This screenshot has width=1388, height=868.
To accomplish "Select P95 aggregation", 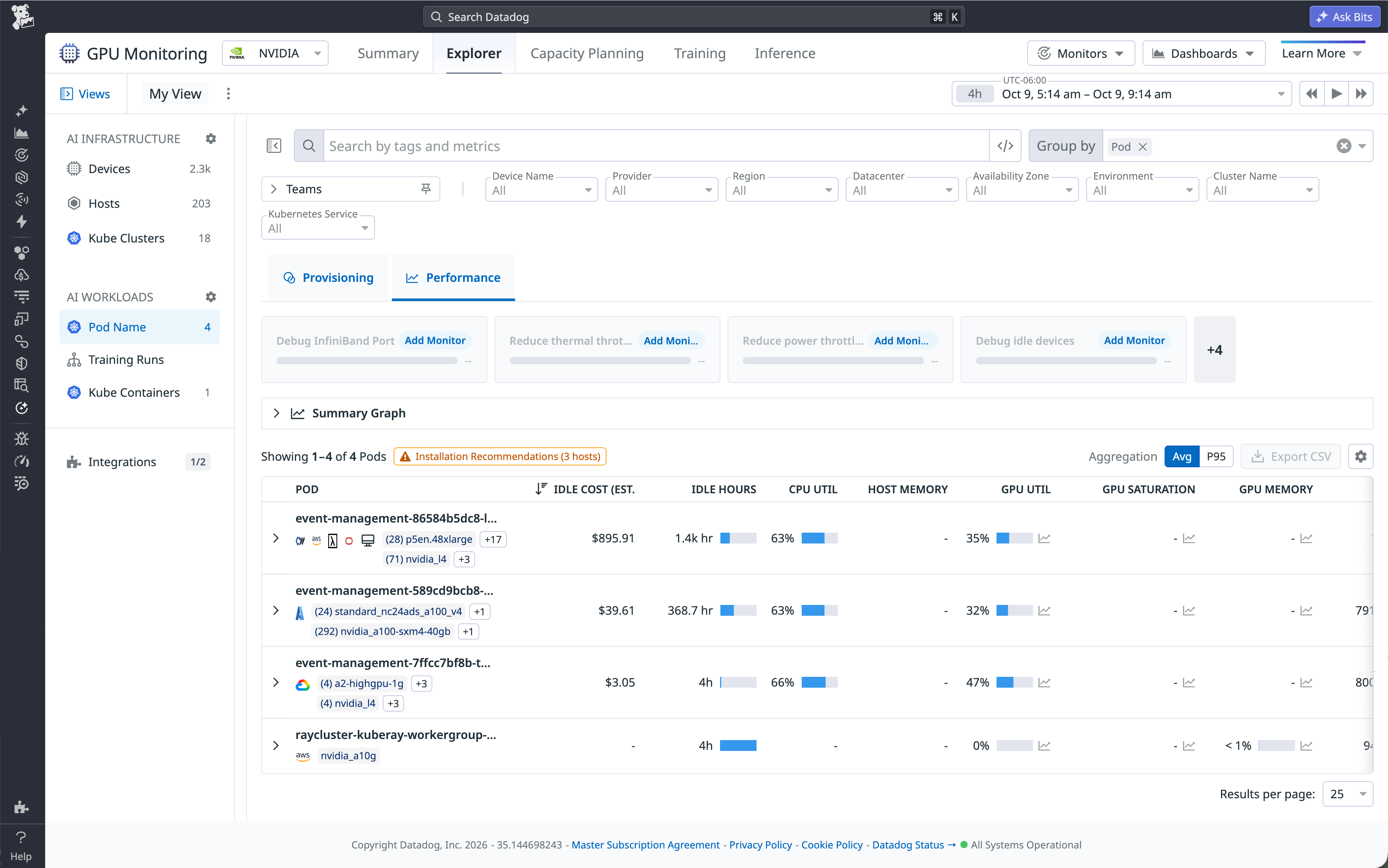I will (x=1216, y=456).
